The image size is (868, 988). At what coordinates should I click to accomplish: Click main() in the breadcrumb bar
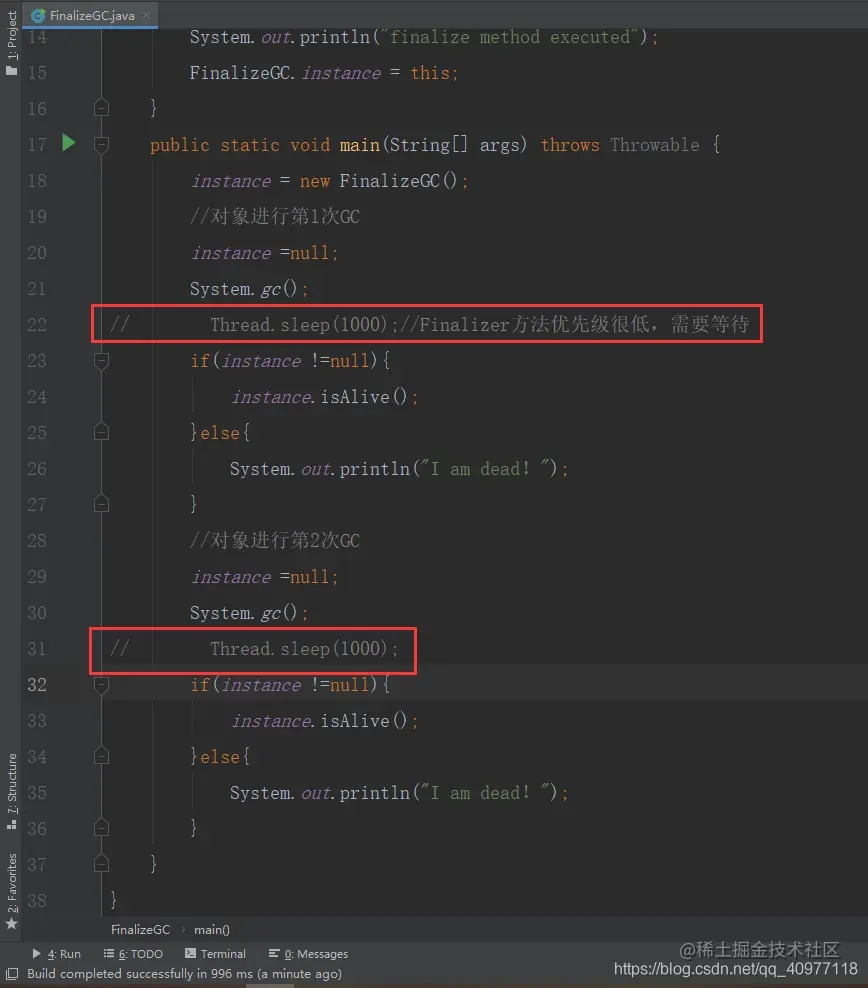[212, 929]
